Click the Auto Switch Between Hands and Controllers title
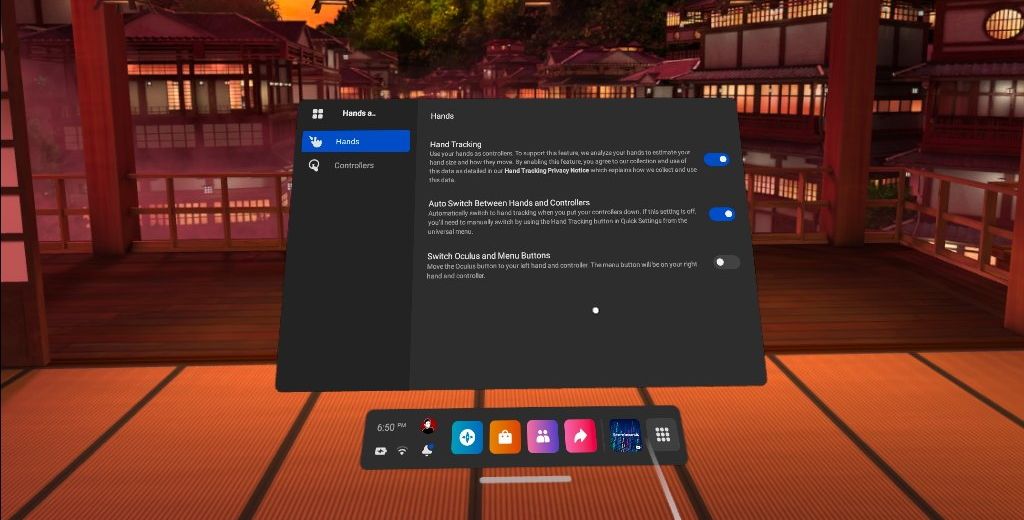The image size is (1024, 520). click(x=509, y=203)
